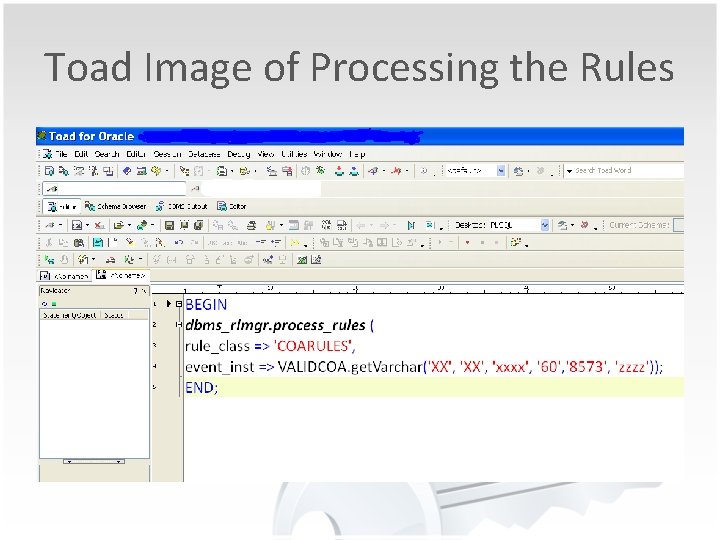
Task: Click VALIDCOA.getVarchar in the code
Action: [x=350, y=366]
